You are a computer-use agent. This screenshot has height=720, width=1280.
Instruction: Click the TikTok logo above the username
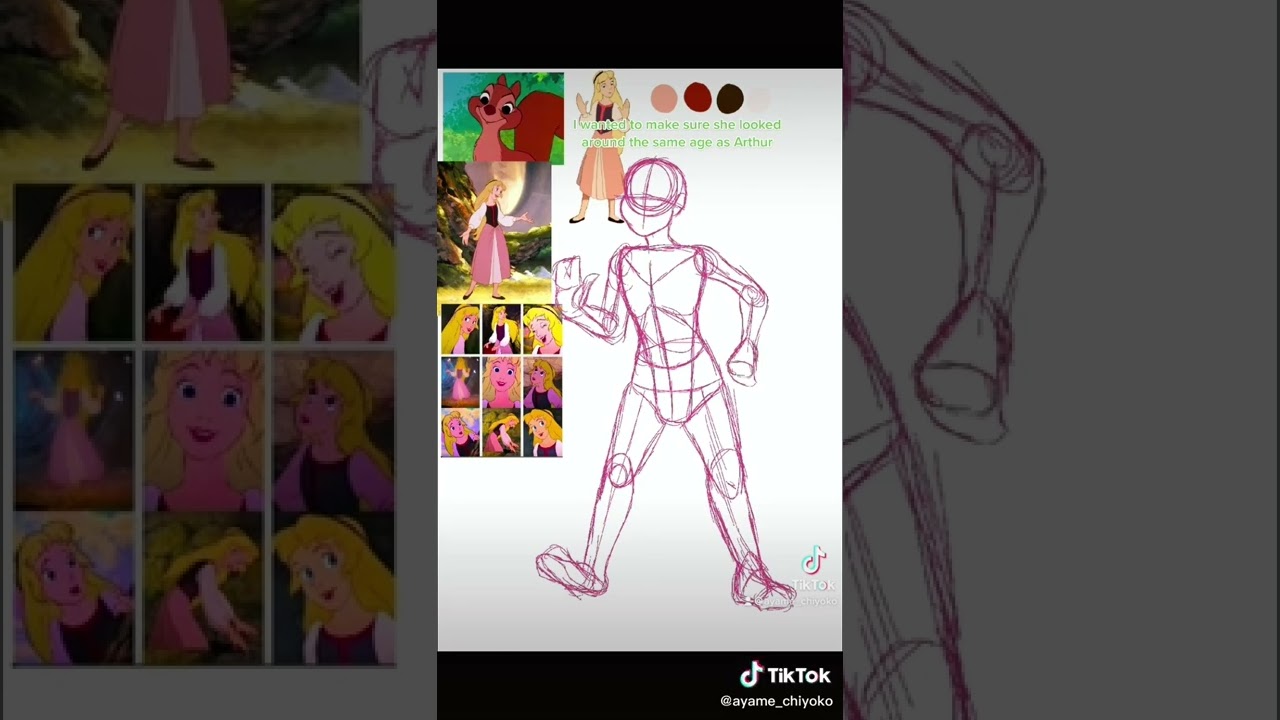785,675
